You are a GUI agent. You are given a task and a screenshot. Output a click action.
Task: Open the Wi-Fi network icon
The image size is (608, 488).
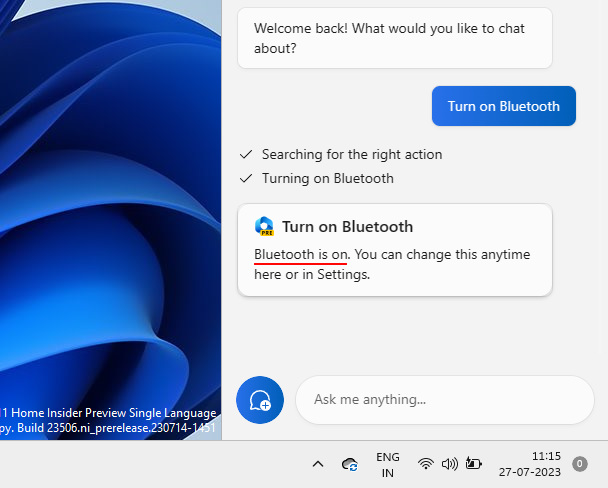point(426,464)
